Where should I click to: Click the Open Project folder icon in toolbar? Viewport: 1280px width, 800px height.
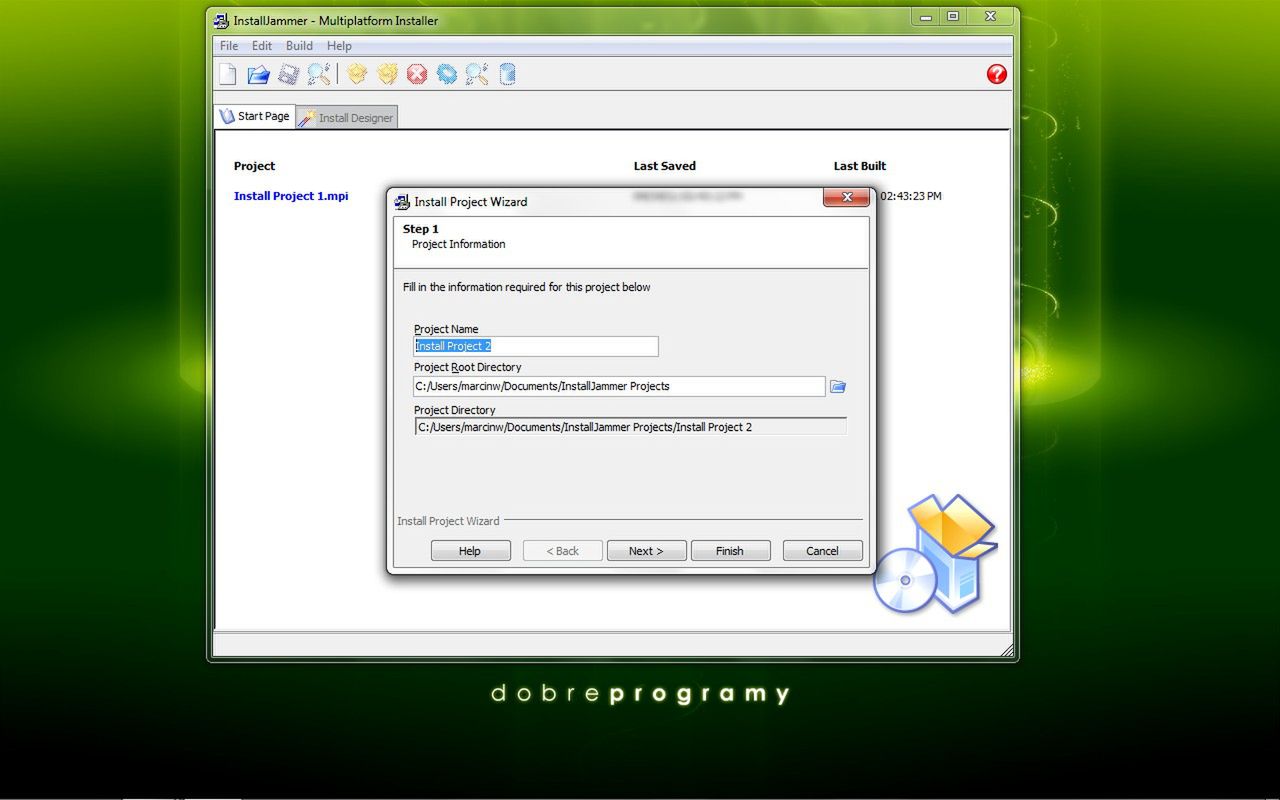(x=259, y=74)
